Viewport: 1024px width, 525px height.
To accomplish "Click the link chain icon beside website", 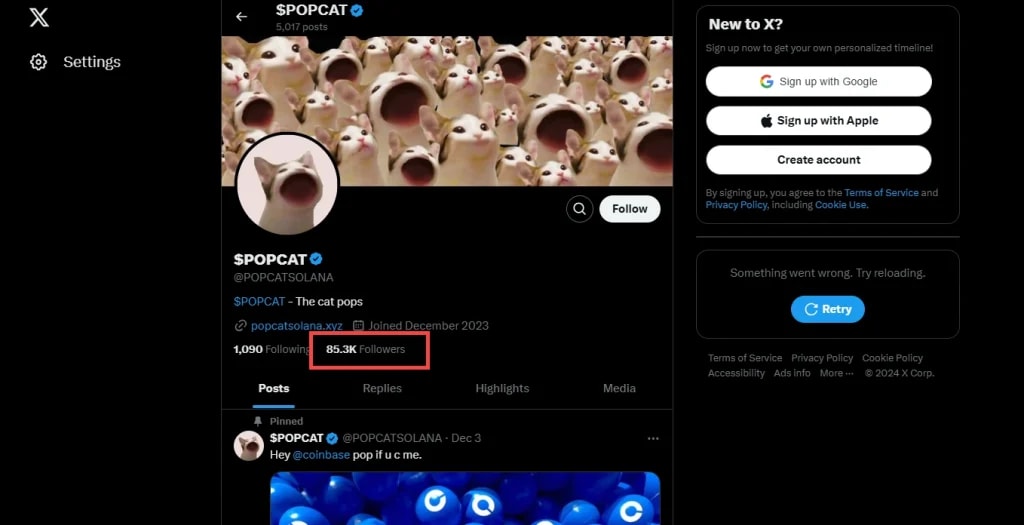I will click(x=240, y=325).
